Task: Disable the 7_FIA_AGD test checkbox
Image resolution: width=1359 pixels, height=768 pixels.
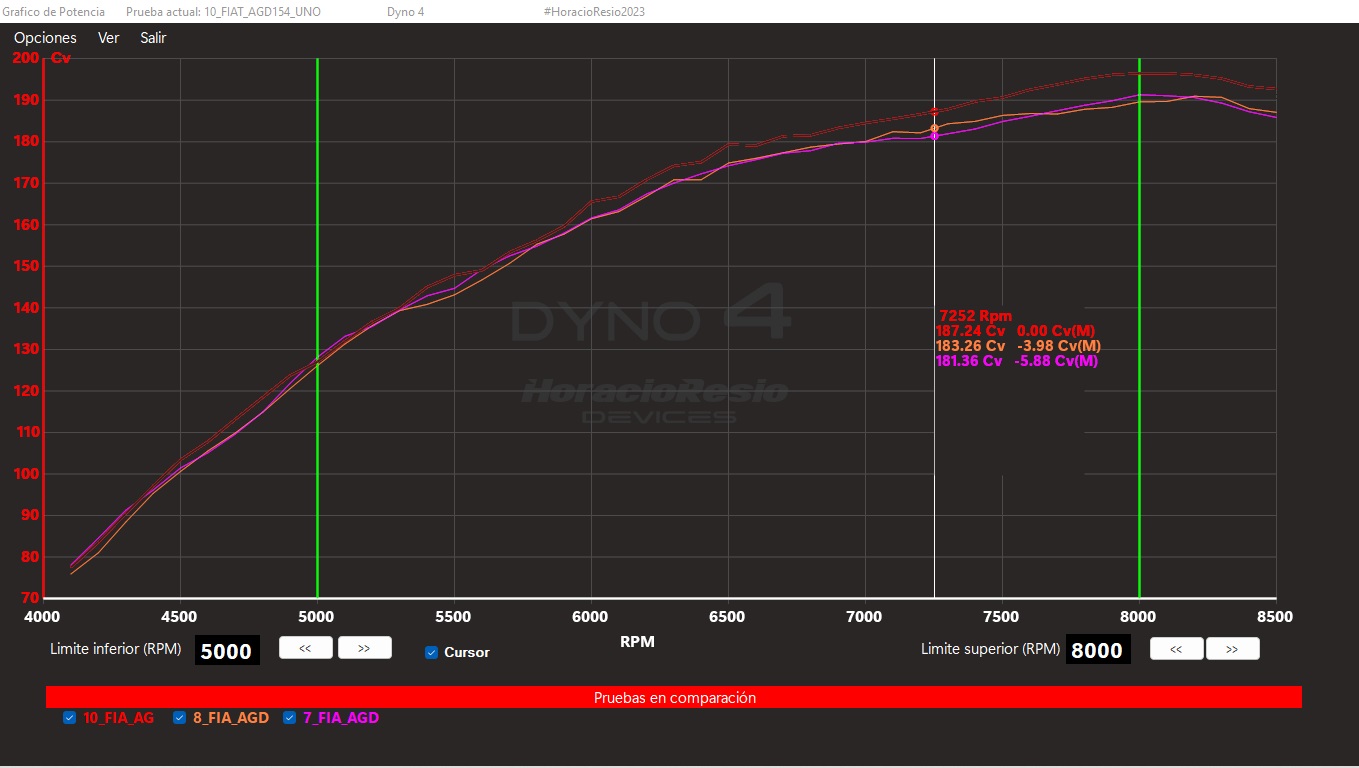Action: click(290, 718)
